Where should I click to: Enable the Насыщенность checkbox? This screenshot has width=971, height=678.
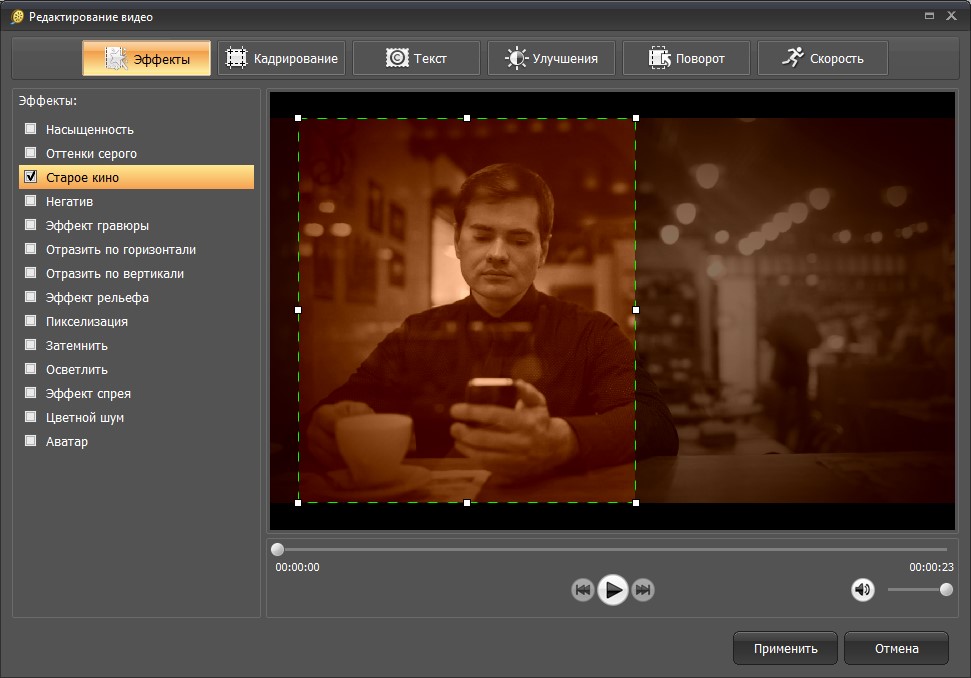coord(31,129)
